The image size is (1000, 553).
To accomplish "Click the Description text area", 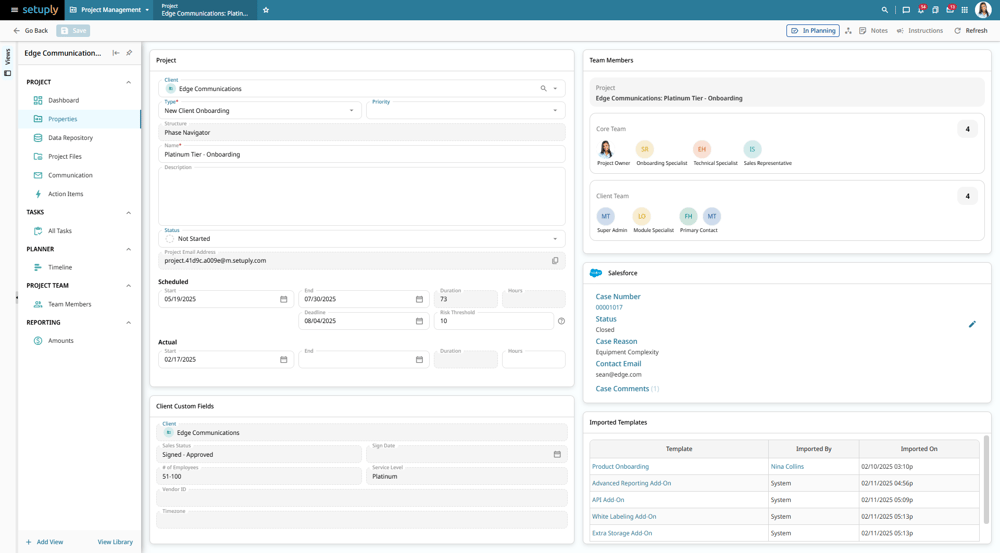I will 362,196.
